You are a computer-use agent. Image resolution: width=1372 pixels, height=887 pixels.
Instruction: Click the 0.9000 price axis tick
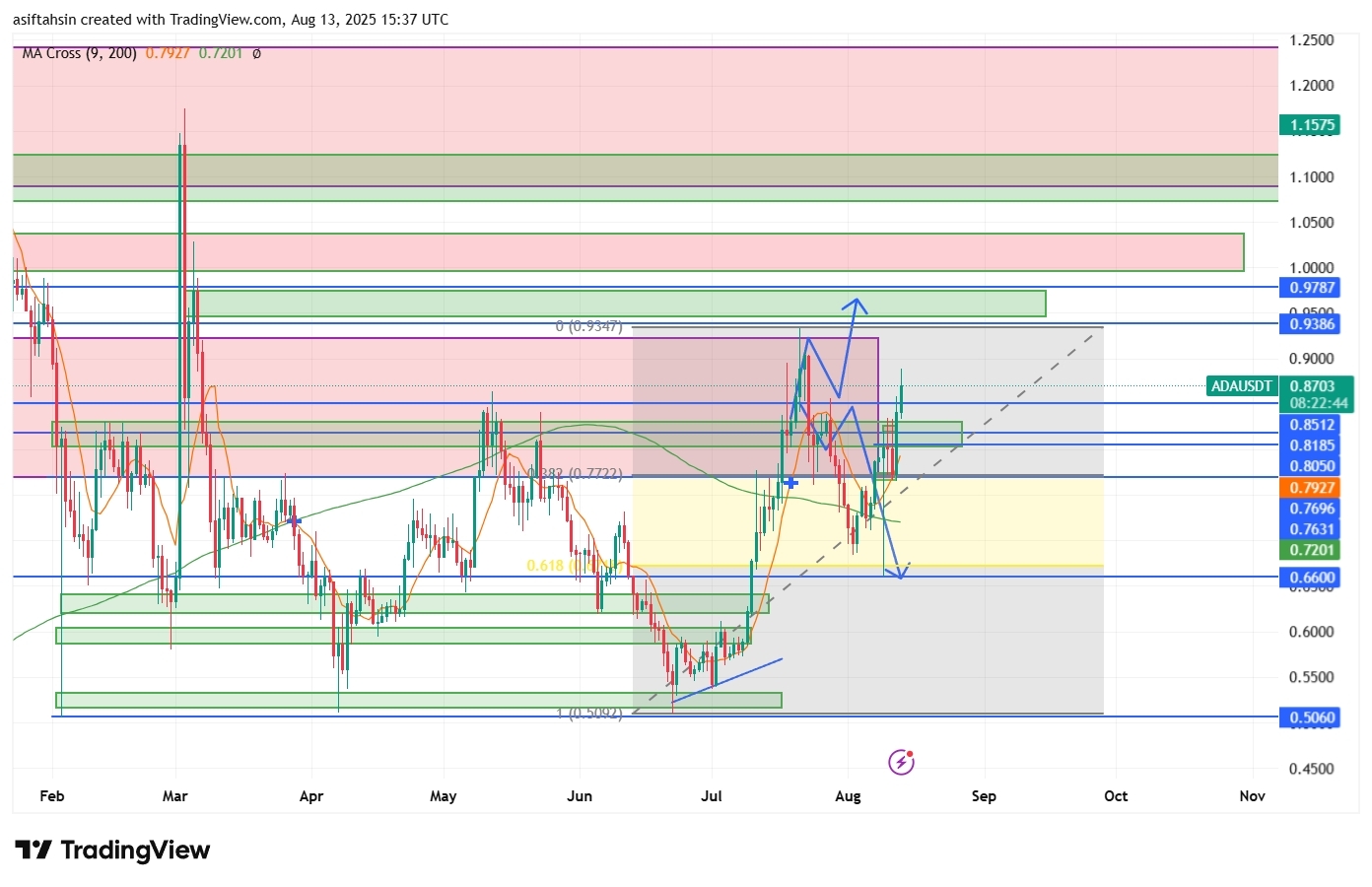pyautogui.click(x=1312, y=359)
